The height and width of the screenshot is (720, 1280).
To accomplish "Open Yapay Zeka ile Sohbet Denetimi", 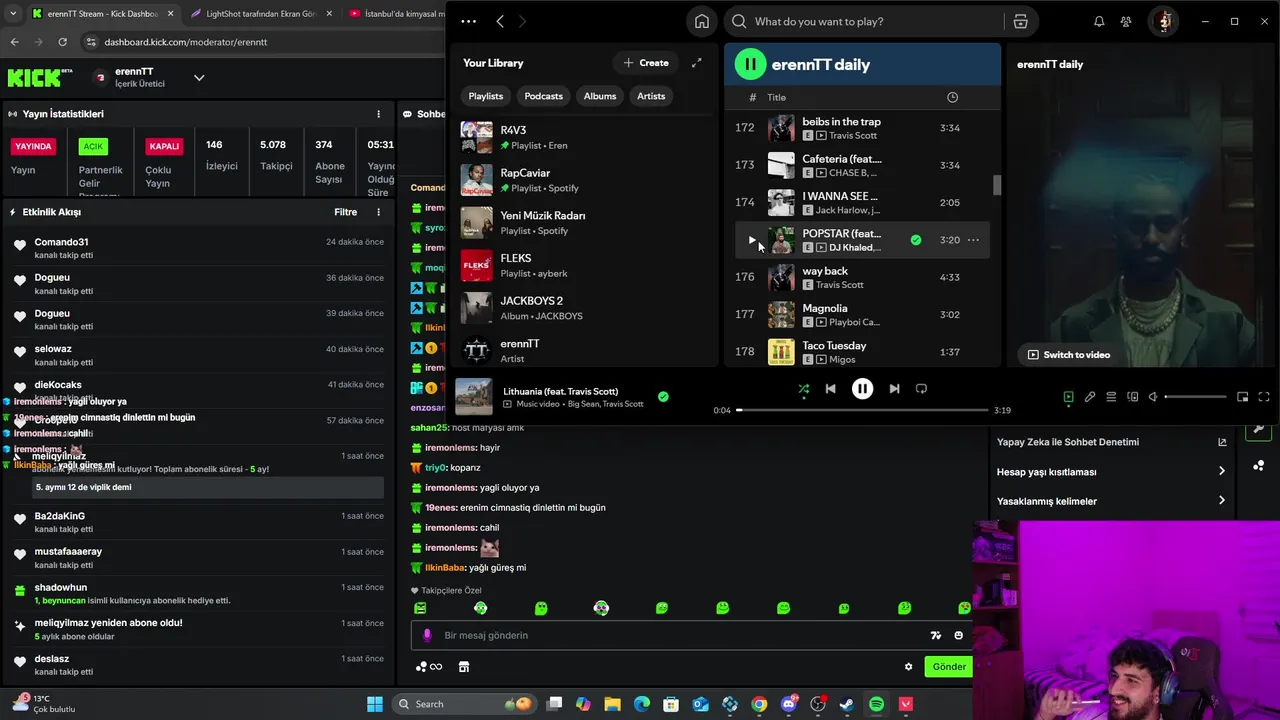I will point(1112,442).
